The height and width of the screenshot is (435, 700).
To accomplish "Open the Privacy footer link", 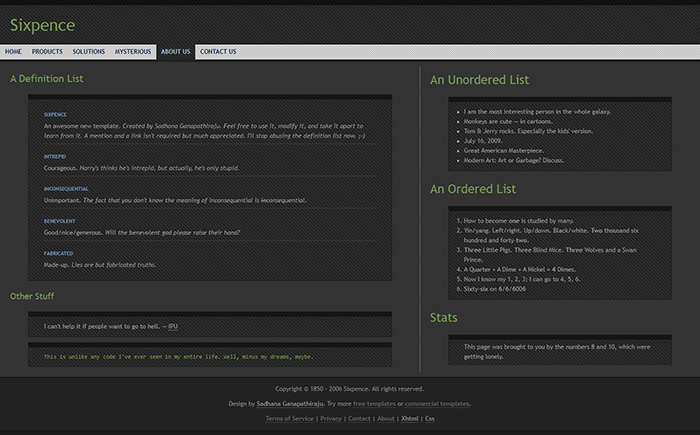I will (x=330, y=418).
